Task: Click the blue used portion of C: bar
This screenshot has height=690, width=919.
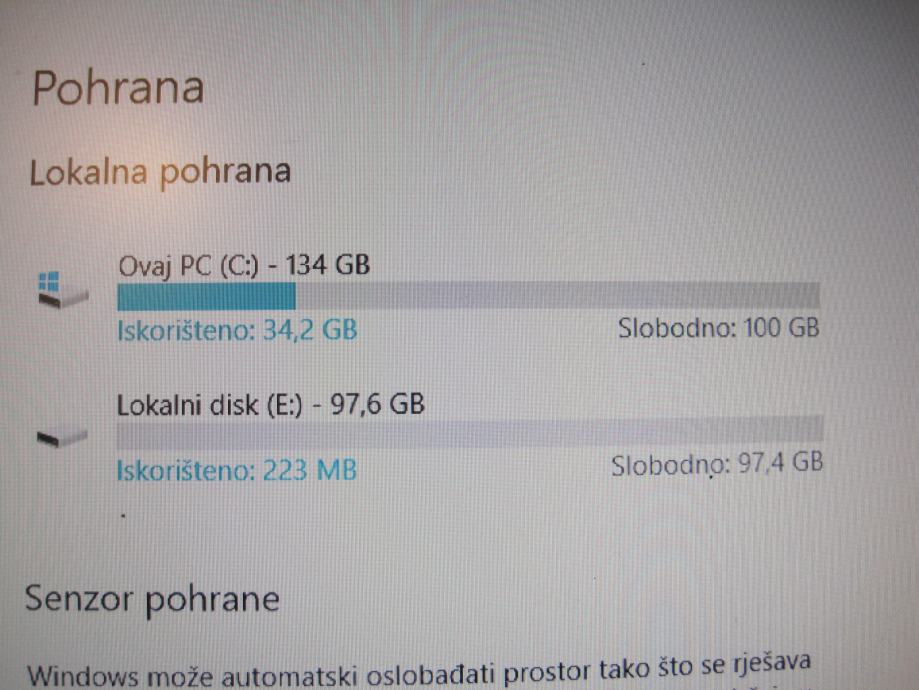Action: pyautogui.click(x=206, y=296)
